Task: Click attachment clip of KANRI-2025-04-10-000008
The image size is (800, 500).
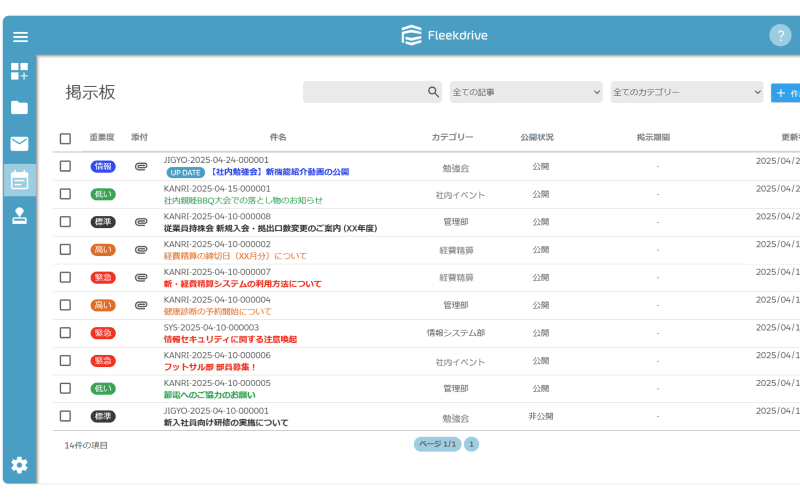Action: point(141,222)
